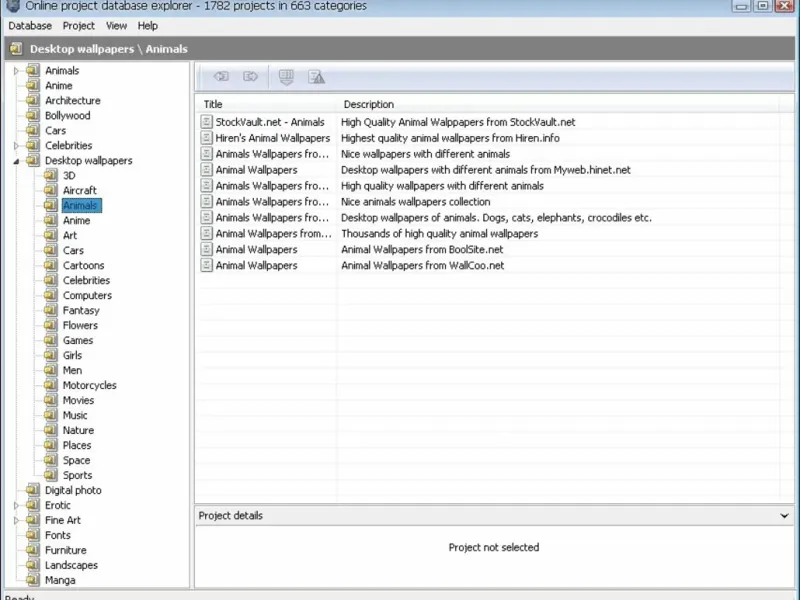800x600 pixels.
Task: Select Anime under Desktop wallpapers
Action: pyautogui.click(x=76, y=220)
